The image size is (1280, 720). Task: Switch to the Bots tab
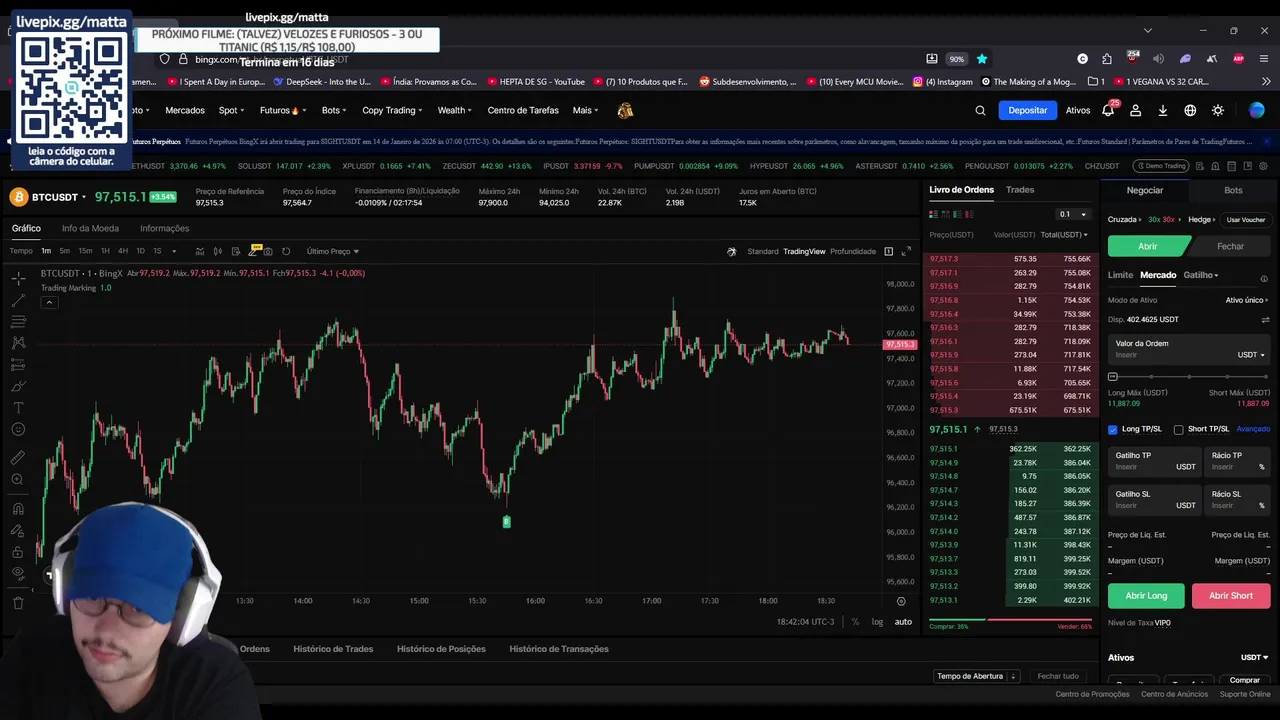1233,190
